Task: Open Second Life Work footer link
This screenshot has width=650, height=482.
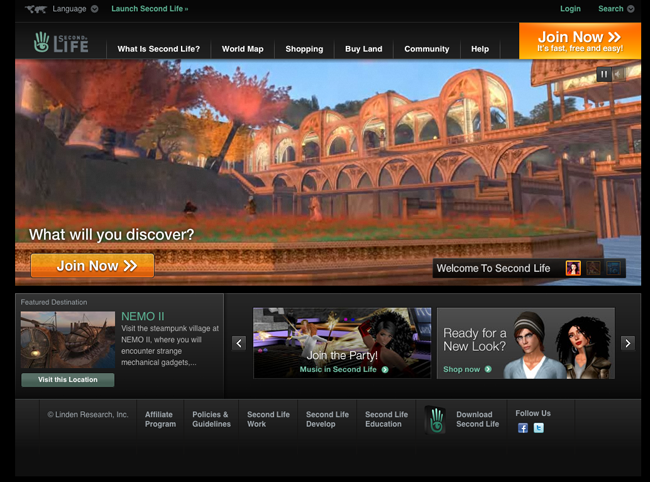Action: 268,419
